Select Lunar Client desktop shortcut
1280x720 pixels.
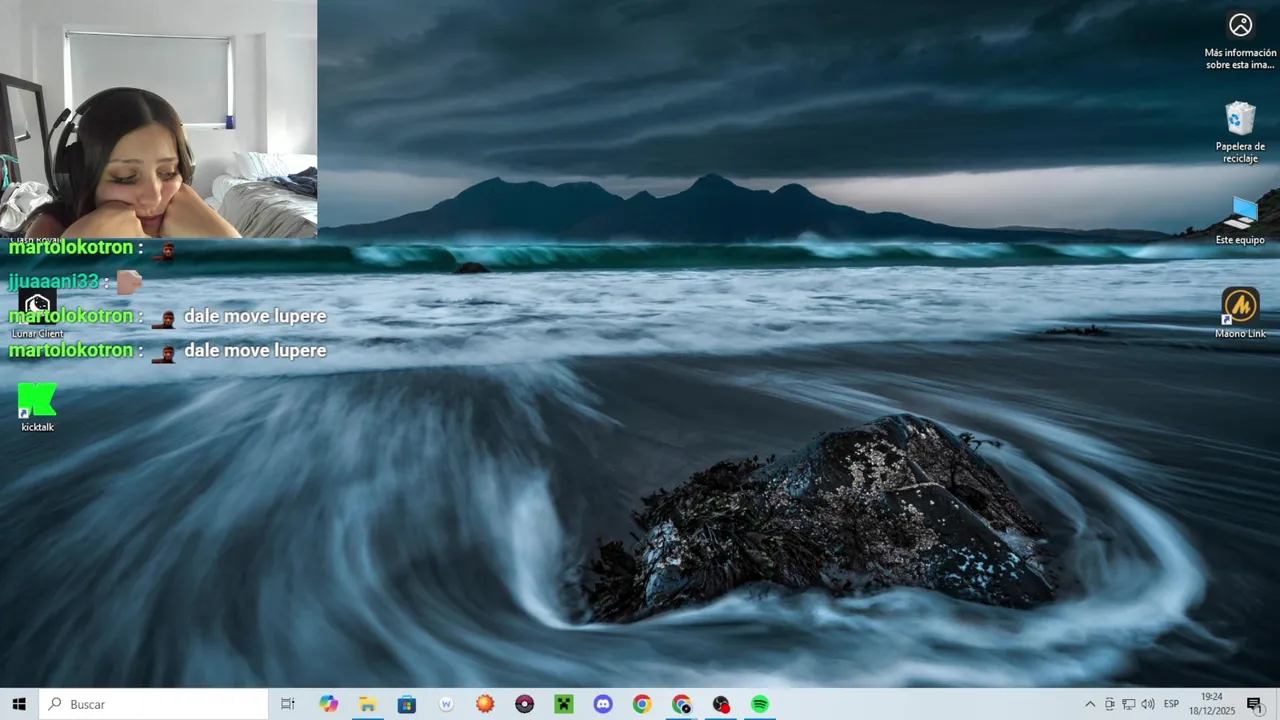tap(37, 314)
